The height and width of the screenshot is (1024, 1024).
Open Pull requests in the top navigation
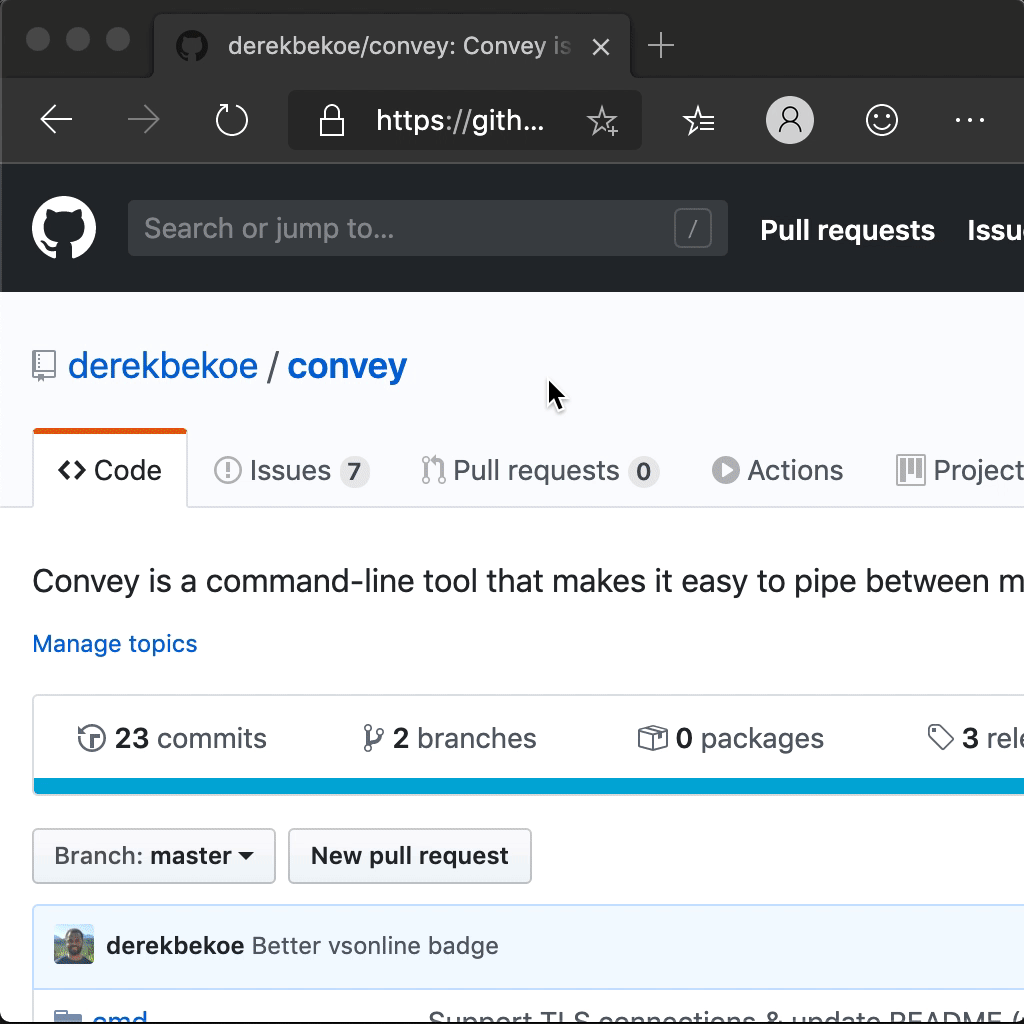(847, 230)
